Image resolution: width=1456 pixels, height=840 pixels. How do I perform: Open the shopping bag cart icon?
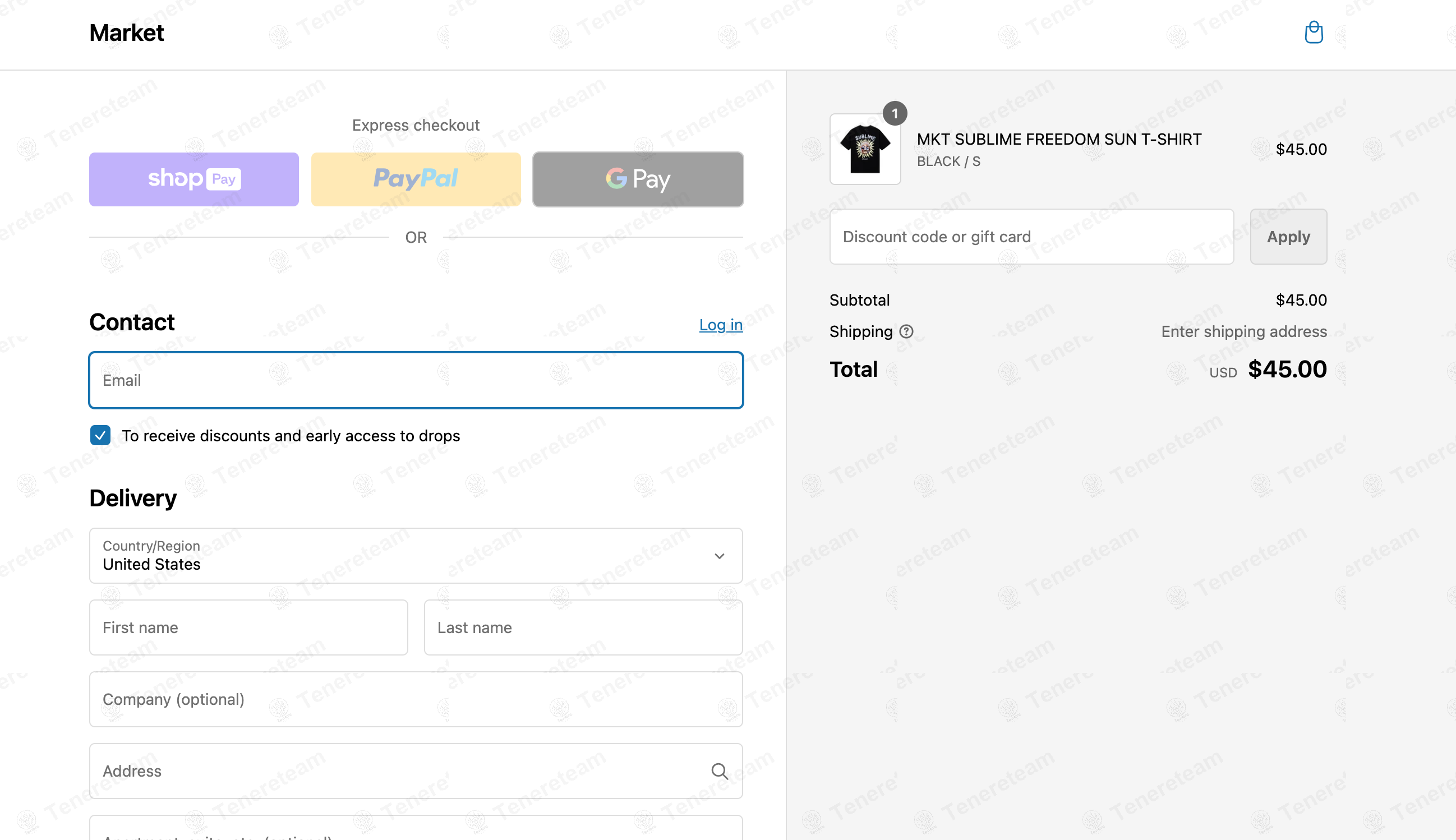[1314, 33]
